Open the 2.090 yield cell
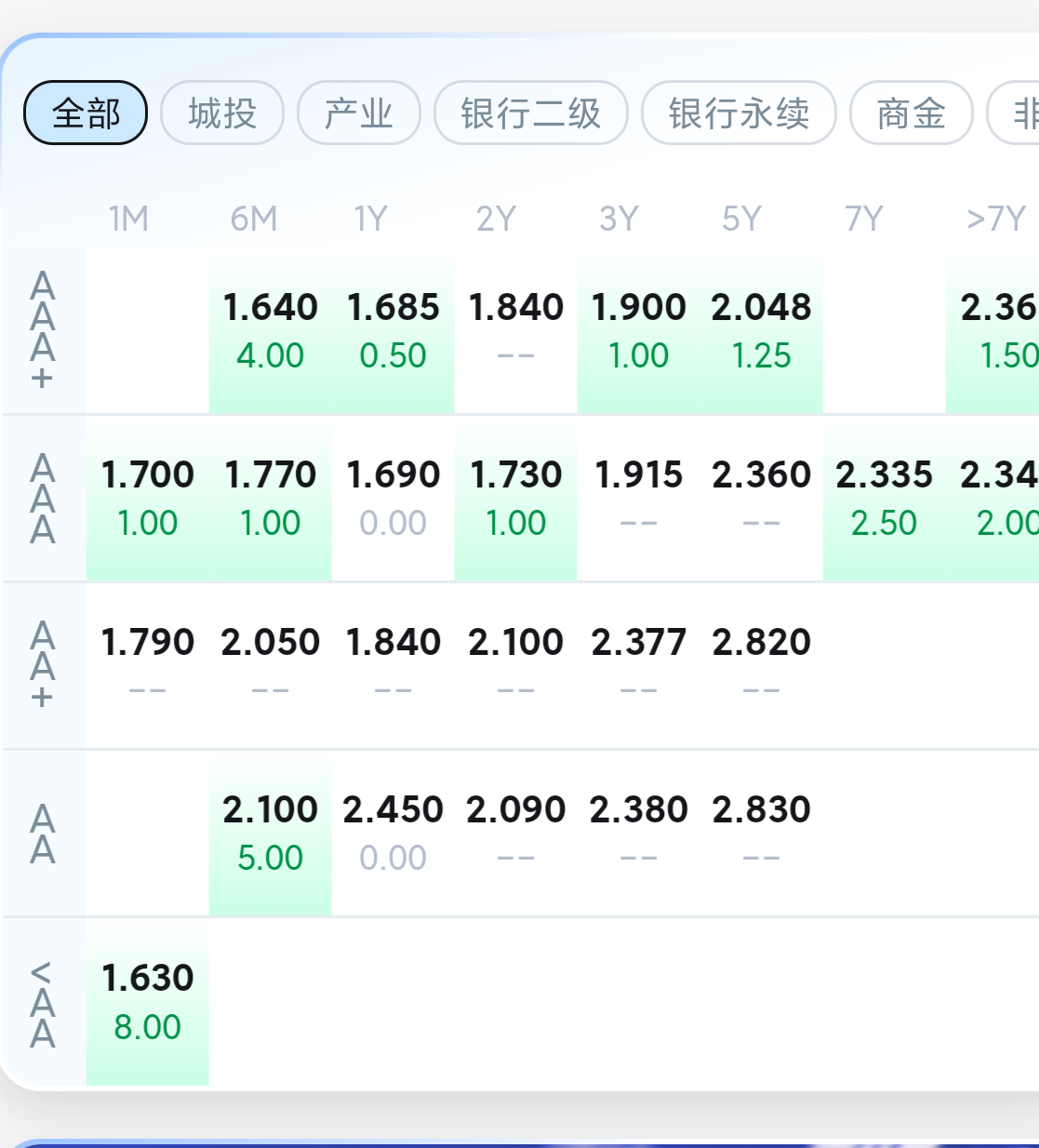 (x=516, y=834)
